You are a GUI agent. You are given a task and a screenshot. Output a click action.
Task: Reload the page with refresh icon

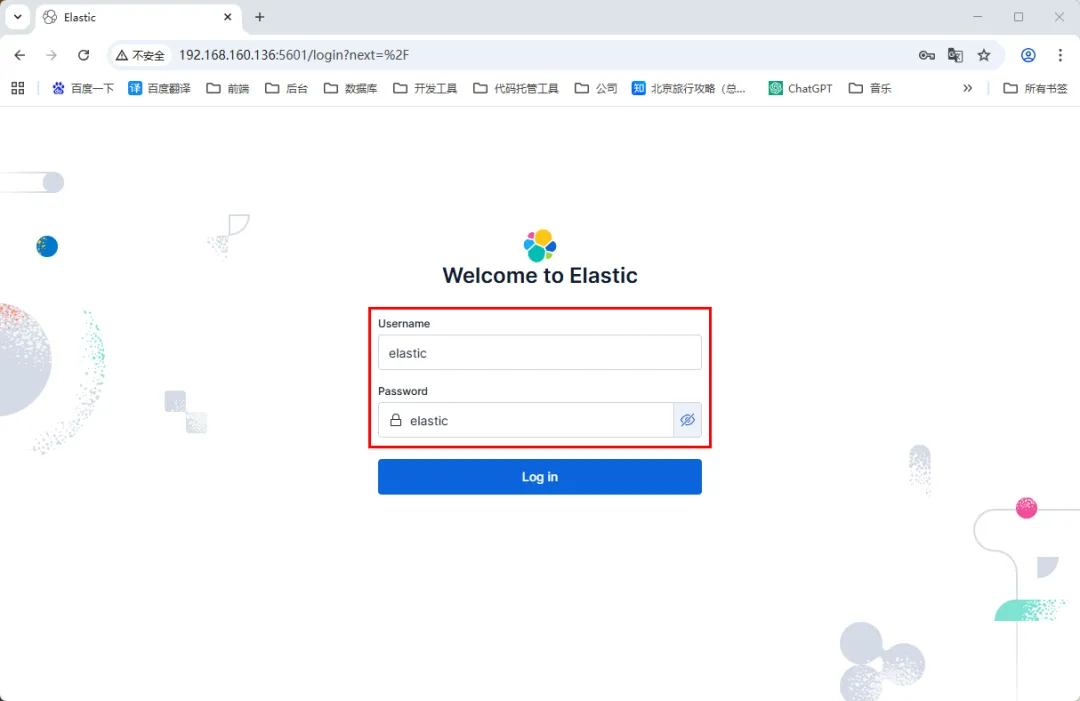(x=83, y=55)
